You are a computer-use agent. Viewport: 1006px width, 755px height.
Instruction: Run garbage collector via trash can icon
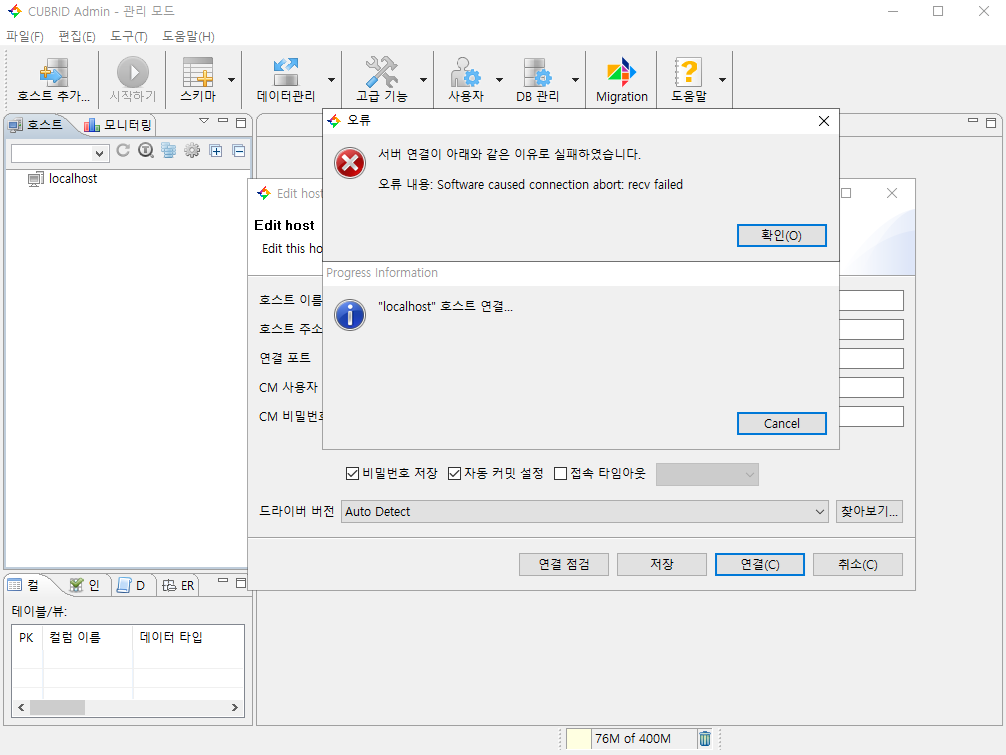tap(705, 739)
